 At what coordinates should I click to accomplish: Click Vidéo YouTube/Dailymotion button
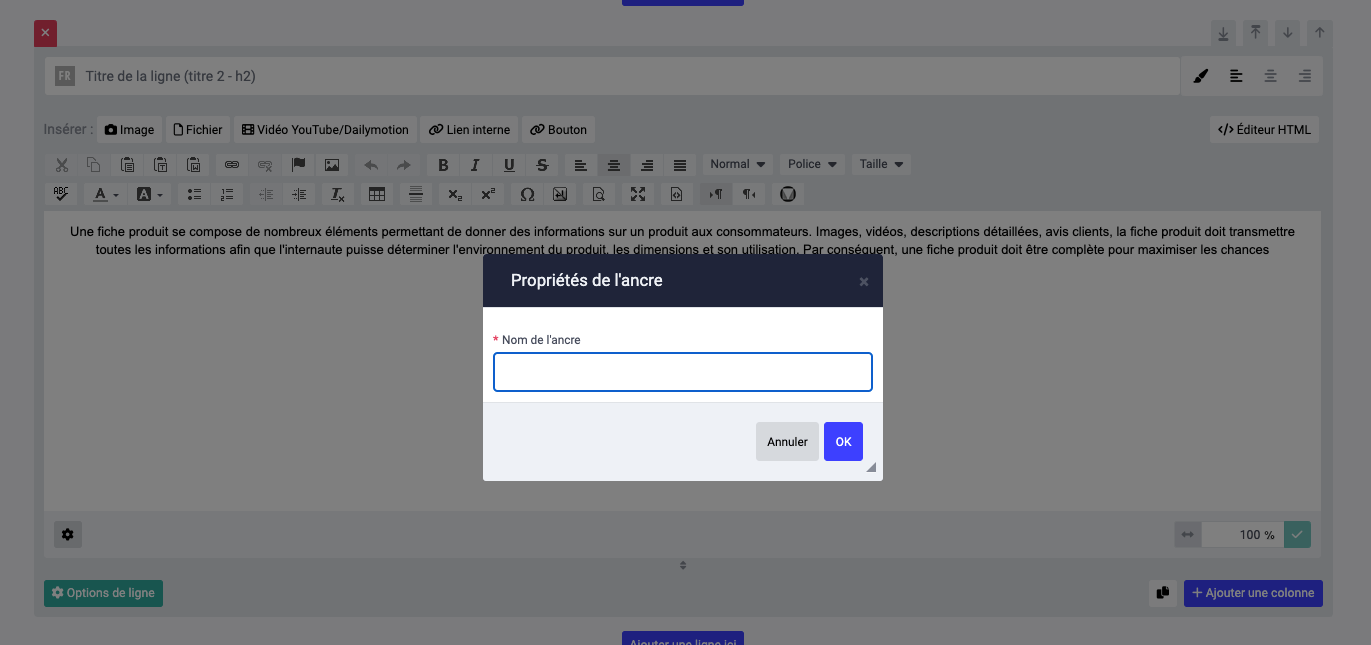tap(325, 130)
